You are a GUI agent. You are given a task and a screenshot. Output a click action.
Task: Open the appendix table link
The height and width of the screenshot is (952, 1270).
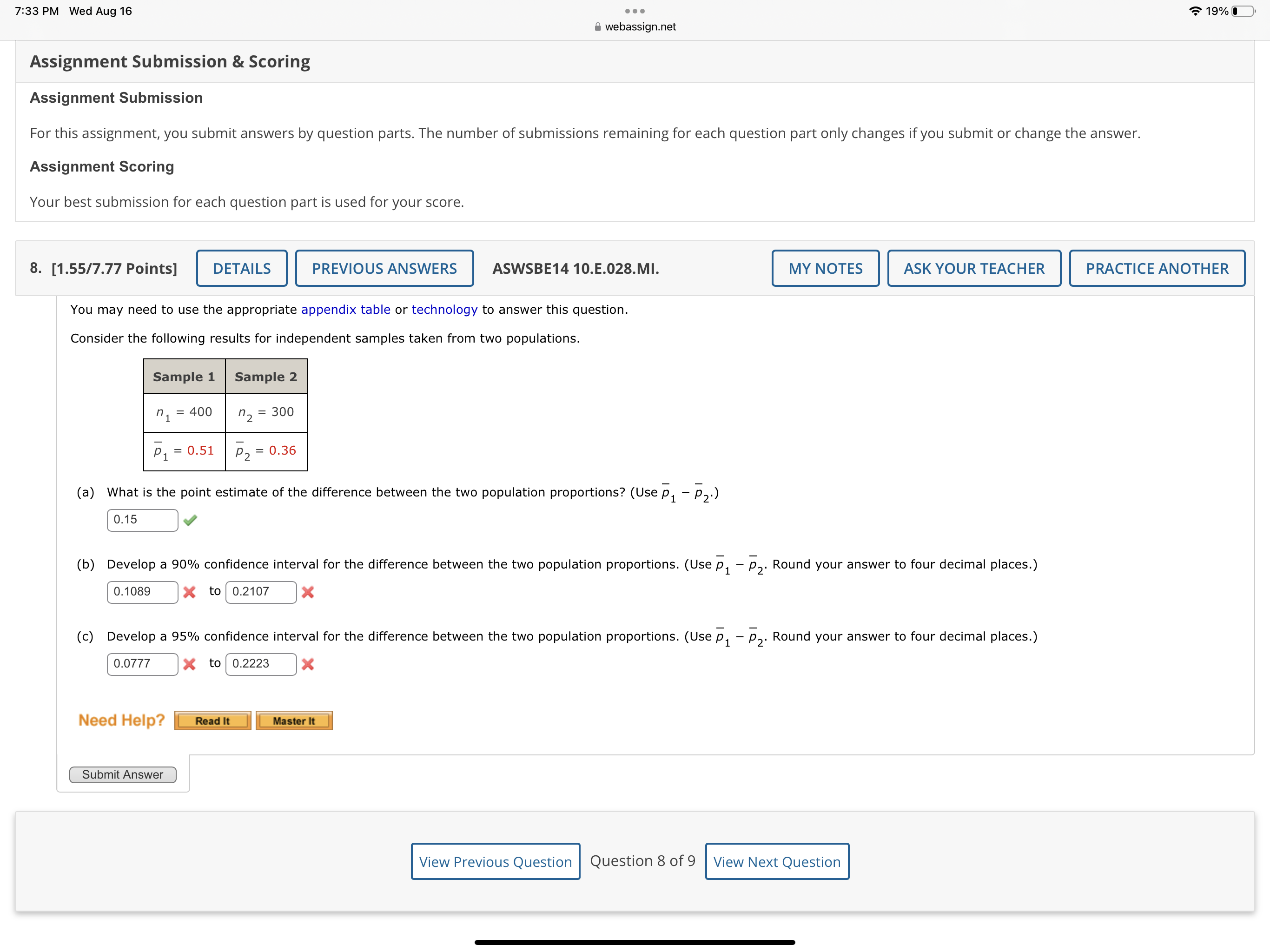[x=345, y=310]
